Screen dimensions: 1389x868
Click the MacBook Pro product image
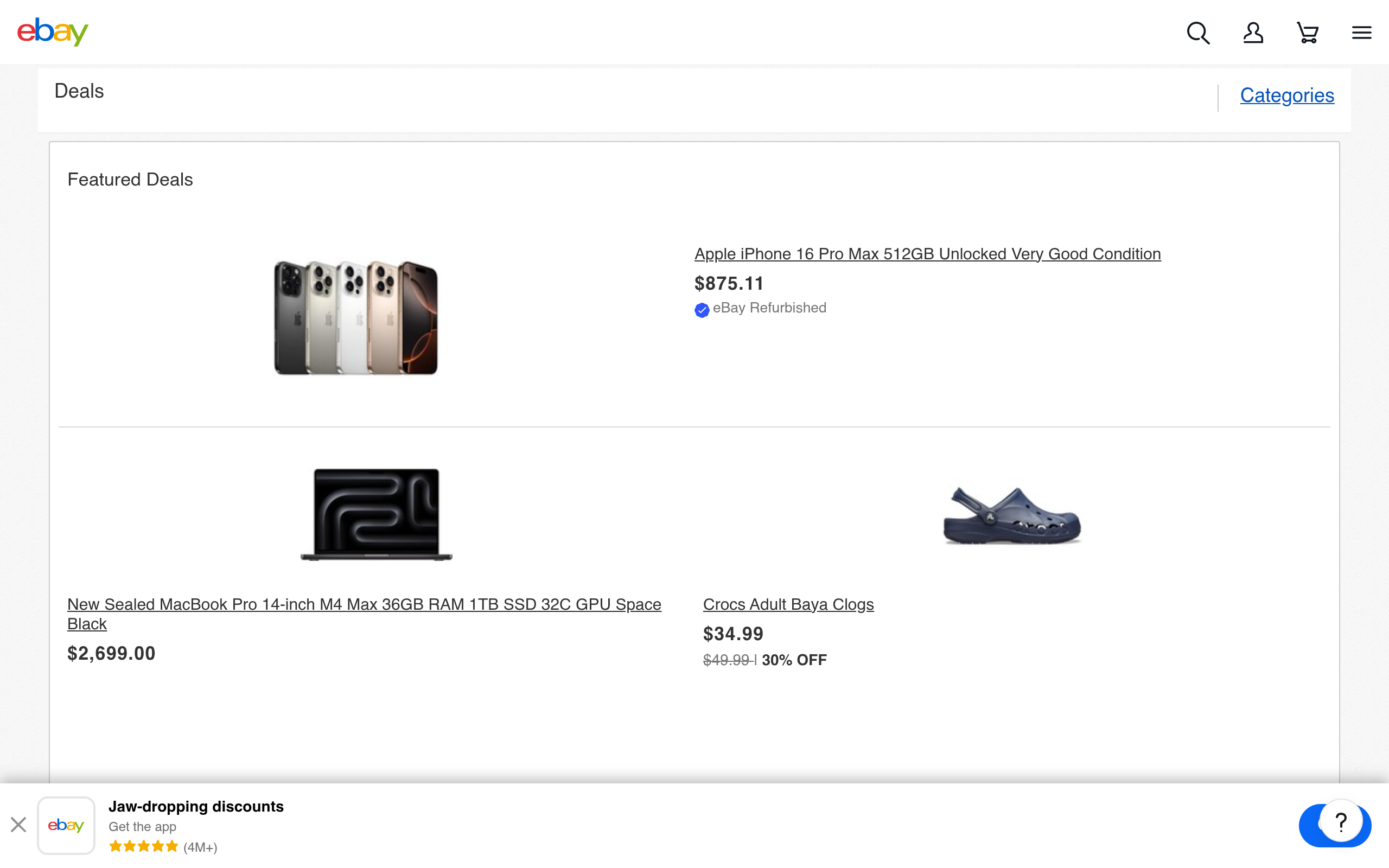377,514
